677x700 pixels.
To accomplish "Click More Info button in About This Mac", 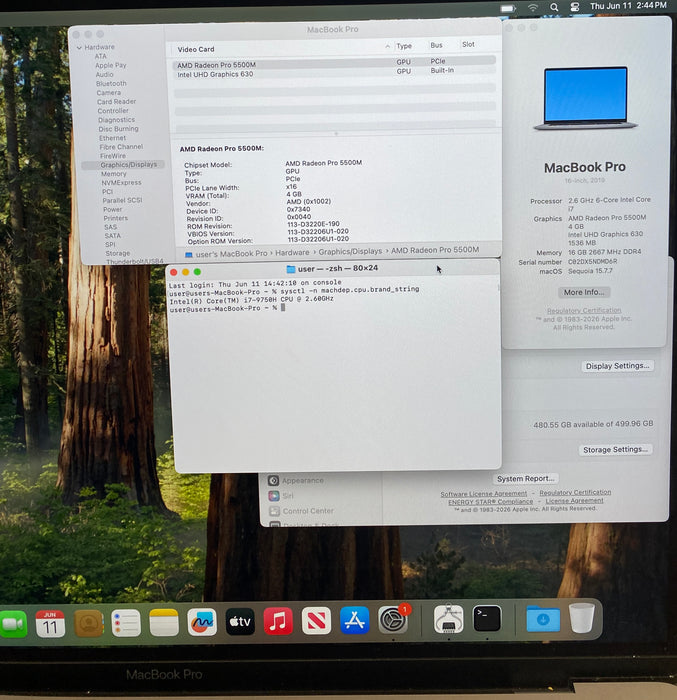I will (584, 292).
